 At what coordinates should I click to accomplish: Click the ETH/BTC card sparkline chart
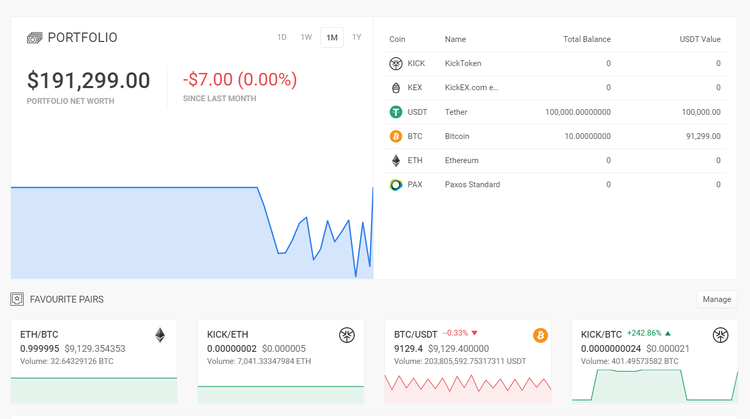click(x=94, y=390)
